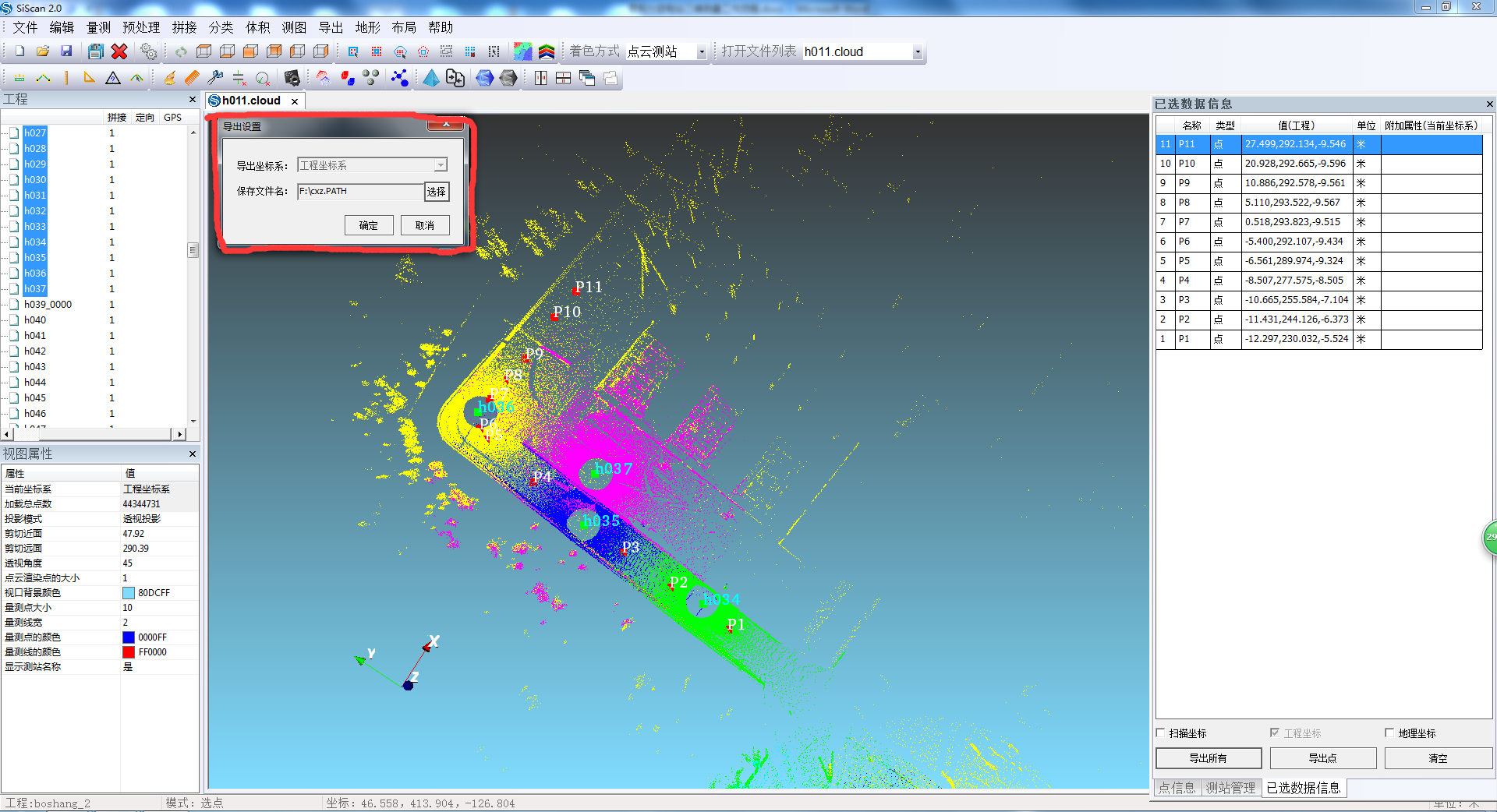
Task: Click the large floppy disk save-all icon
Action: tap(95, 51)
